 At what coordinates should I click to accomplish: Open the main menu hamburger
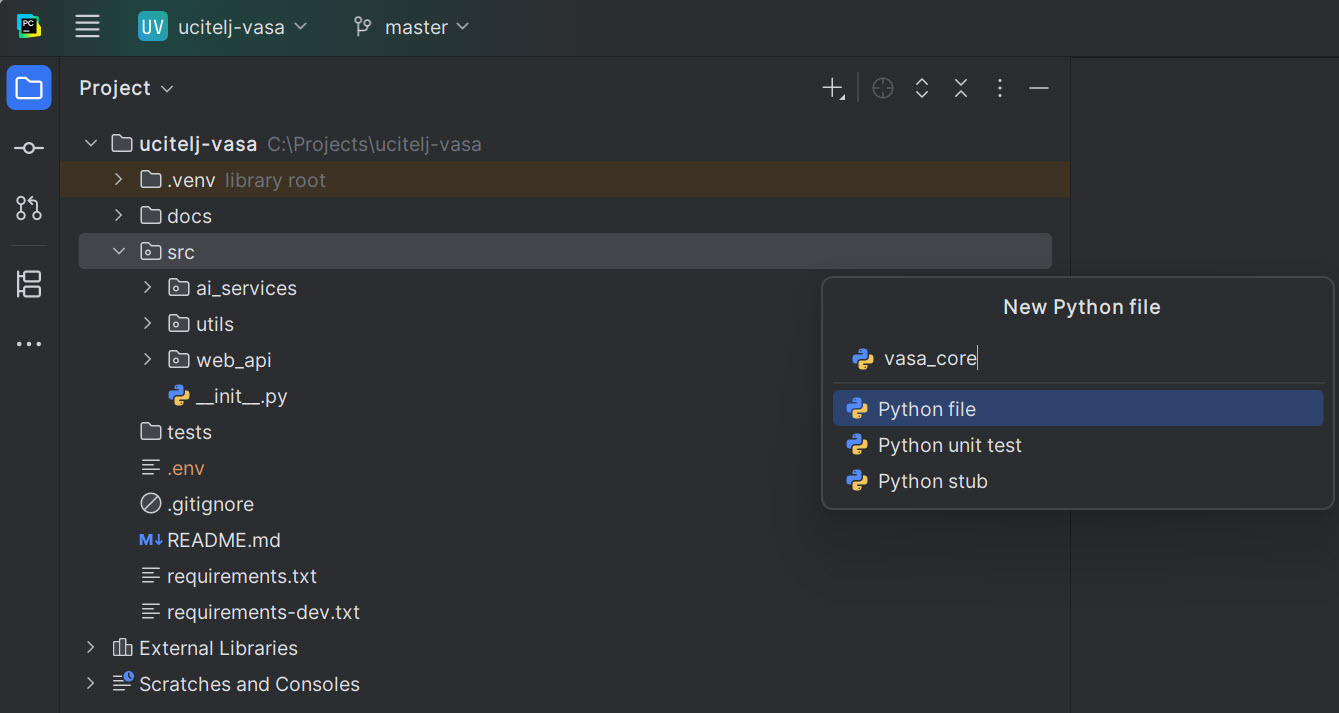[x=87, y=26]
